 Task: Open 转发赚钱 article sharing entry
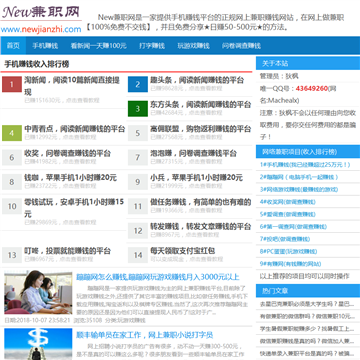click(200, 226)
